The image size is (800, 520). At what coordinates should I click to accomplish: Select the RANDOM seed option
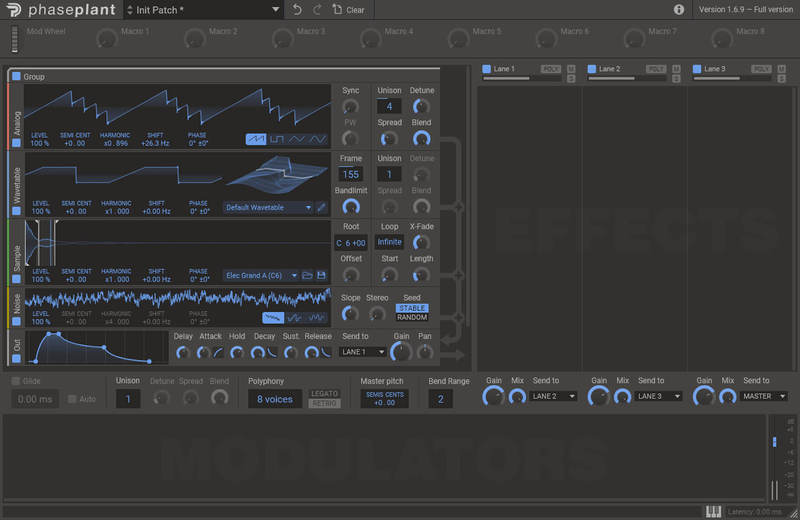click(x=412, y=317)
